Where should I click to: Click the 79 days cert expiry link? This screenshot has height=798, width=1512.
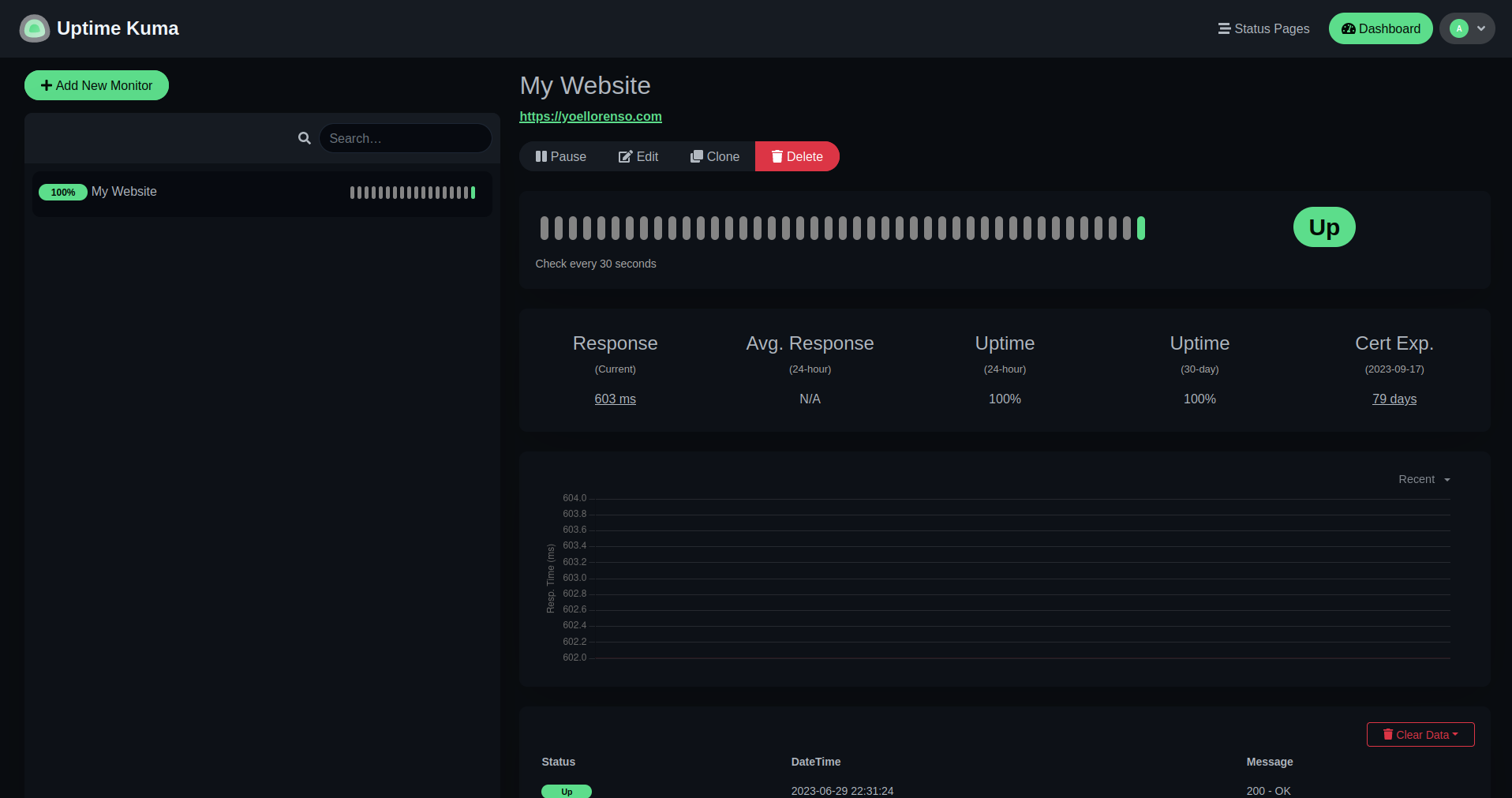click(1394, 399)
